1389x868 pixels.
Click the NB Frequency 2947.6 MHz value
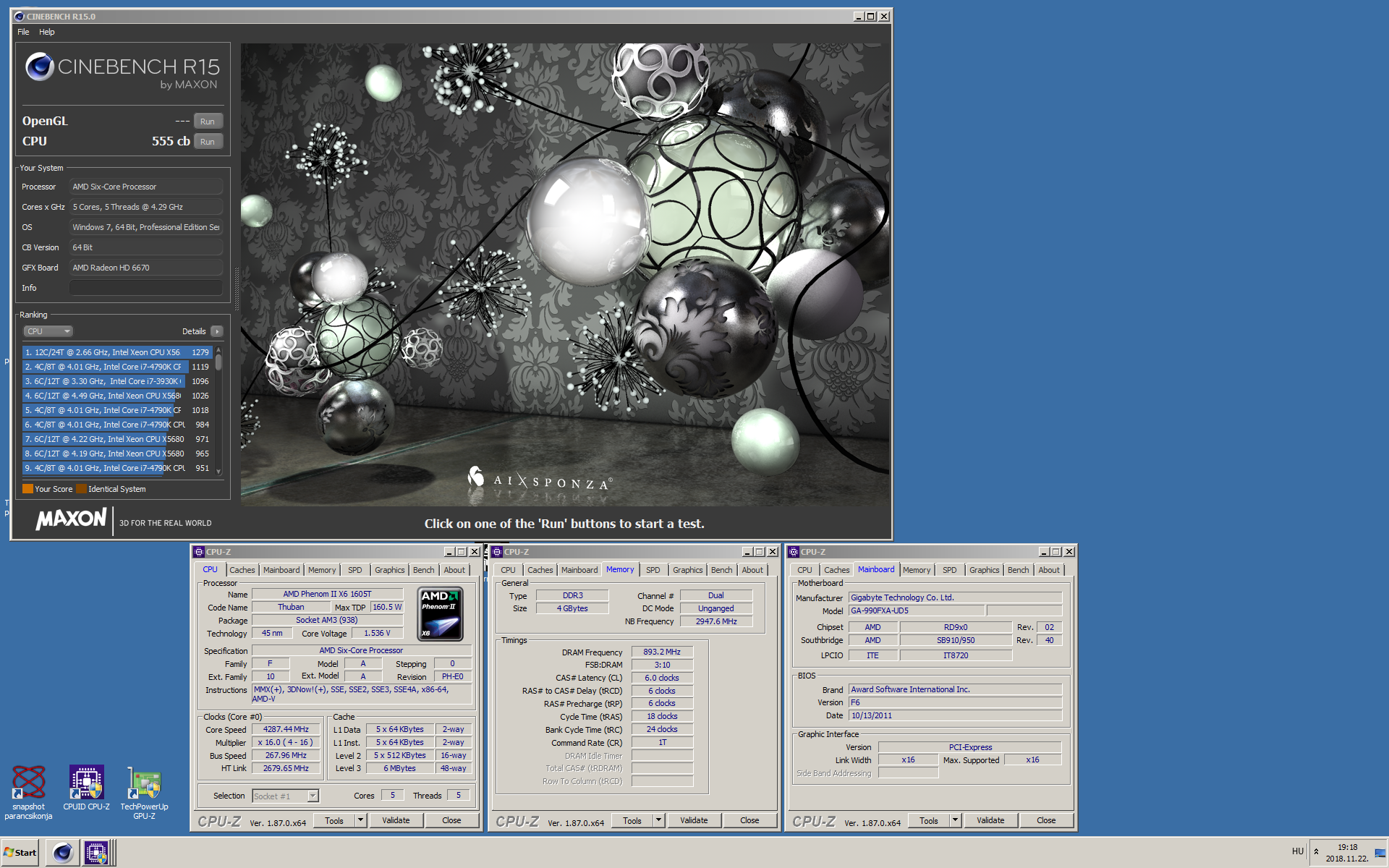(716, 621)
